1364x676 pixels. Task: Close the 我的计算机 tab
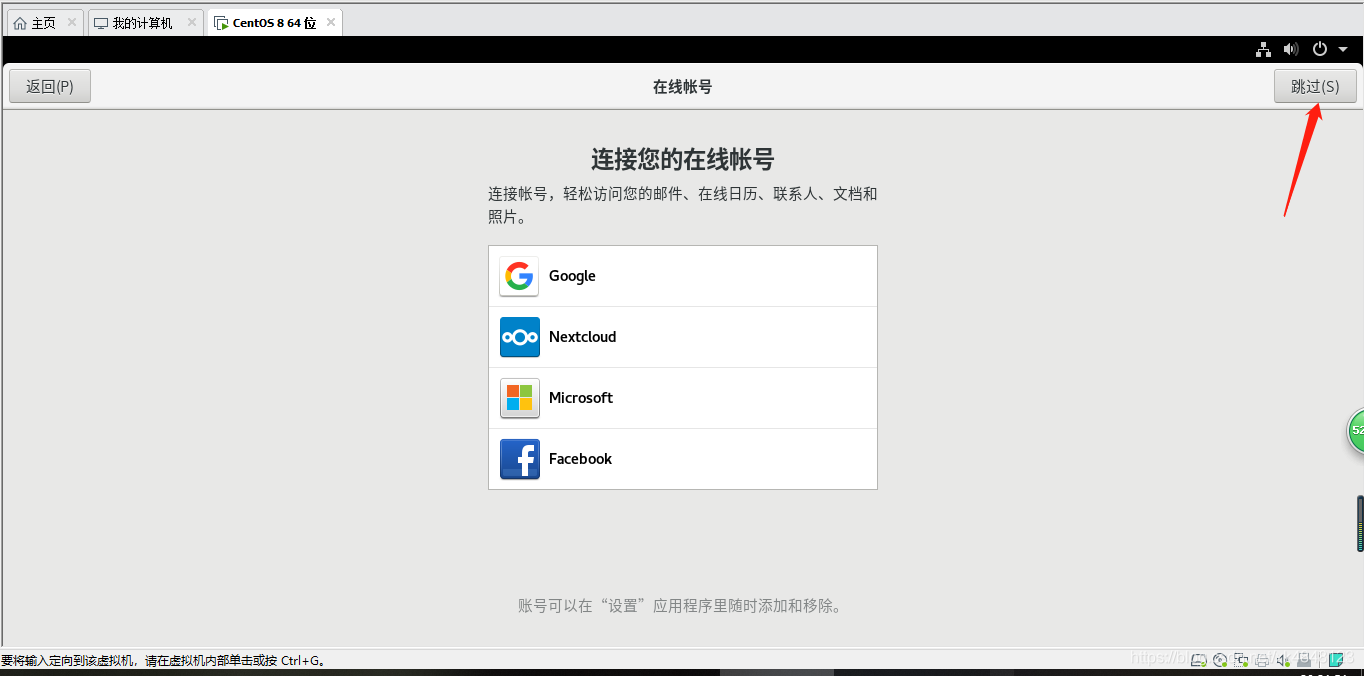[x=192, y=22]
